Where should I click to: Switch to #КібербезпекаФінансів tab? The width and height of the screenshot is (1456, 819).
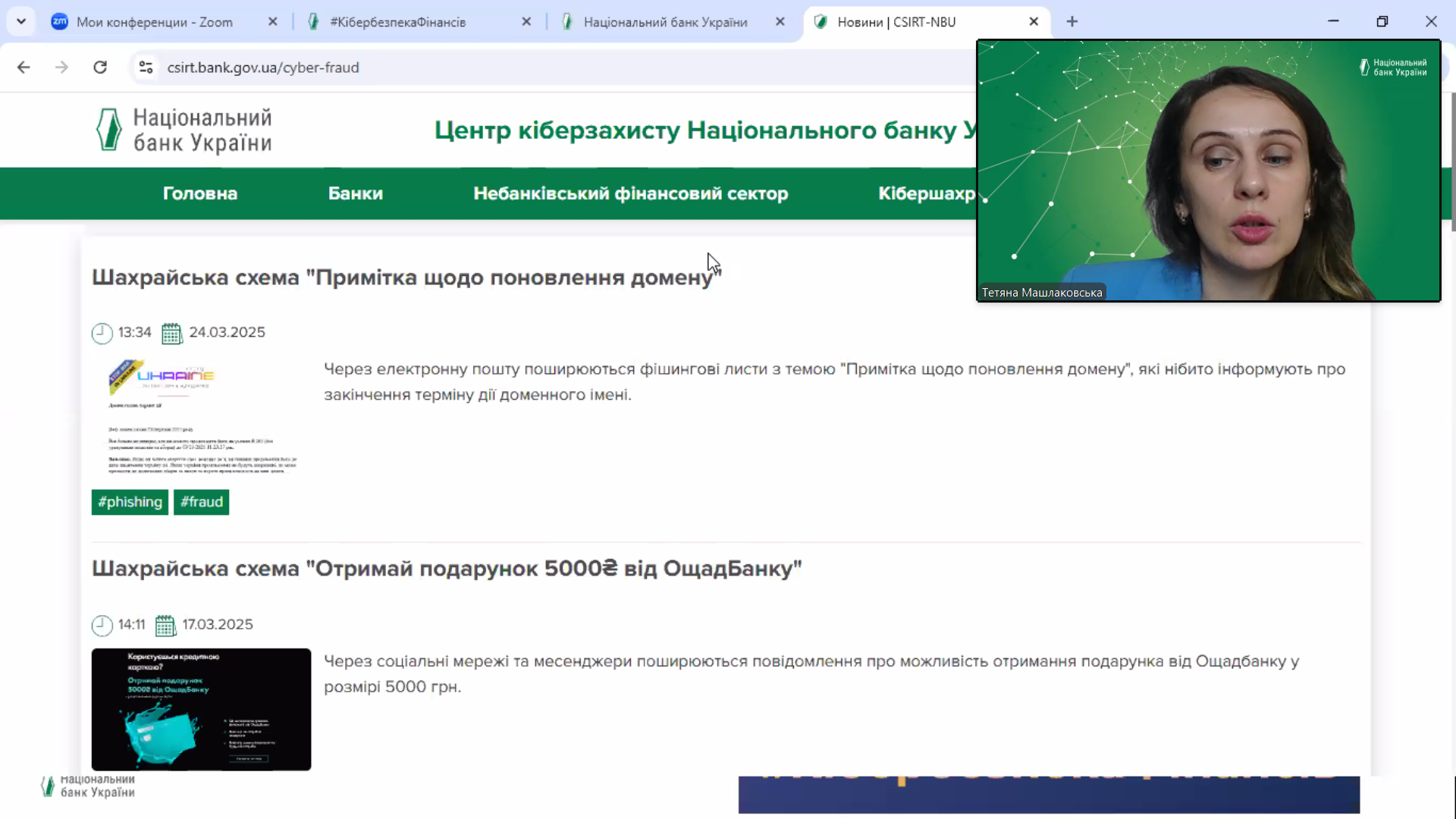397,22
